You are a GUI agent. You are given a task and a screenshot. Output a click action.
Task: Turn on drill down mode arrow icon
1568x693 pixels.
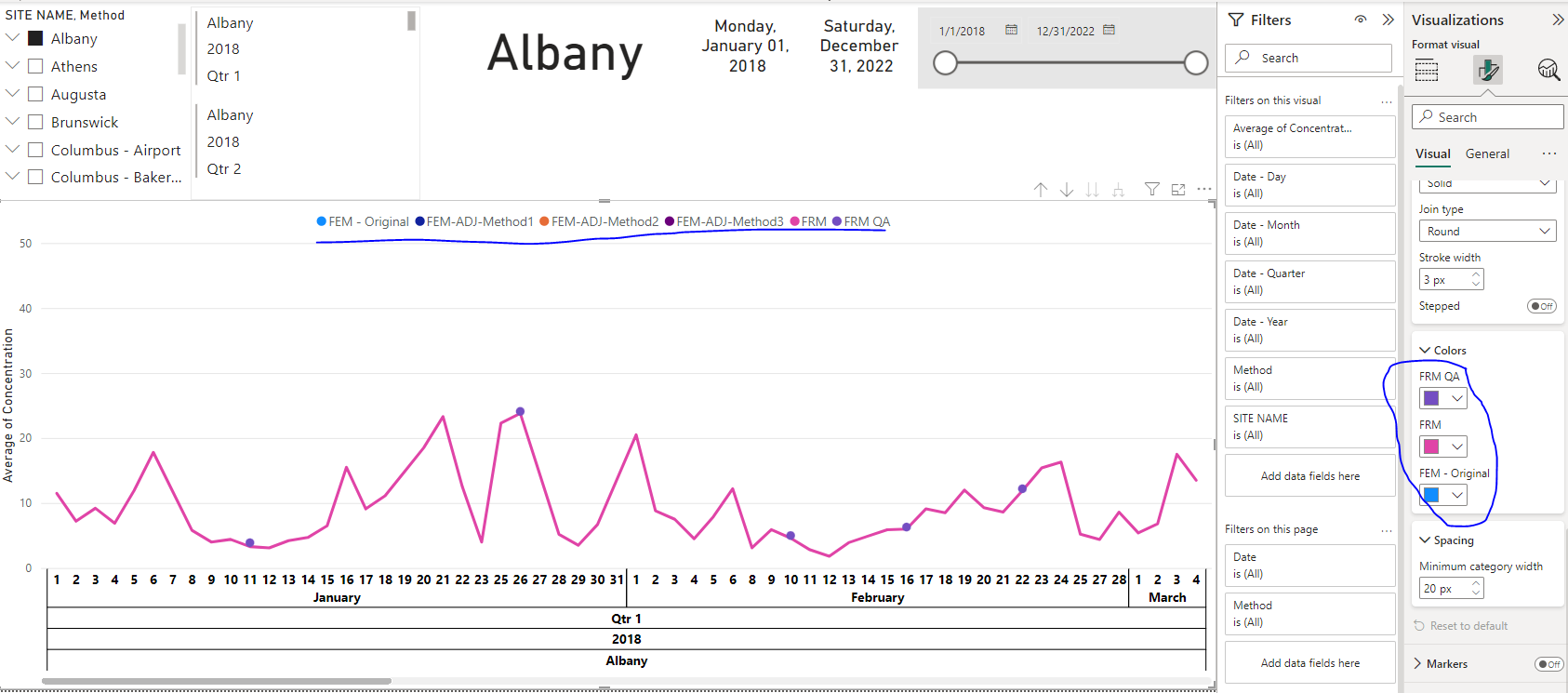[1067, 190]
